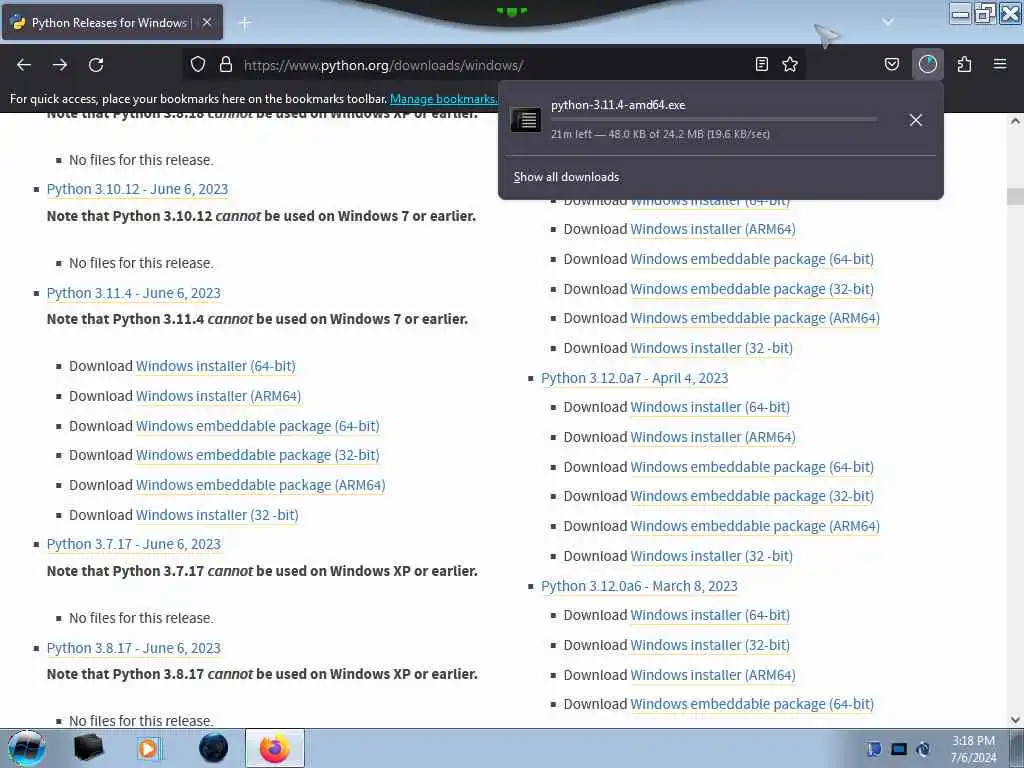Download 3.11.4 Windows embeddable package (32-bit)

(257, 455)
